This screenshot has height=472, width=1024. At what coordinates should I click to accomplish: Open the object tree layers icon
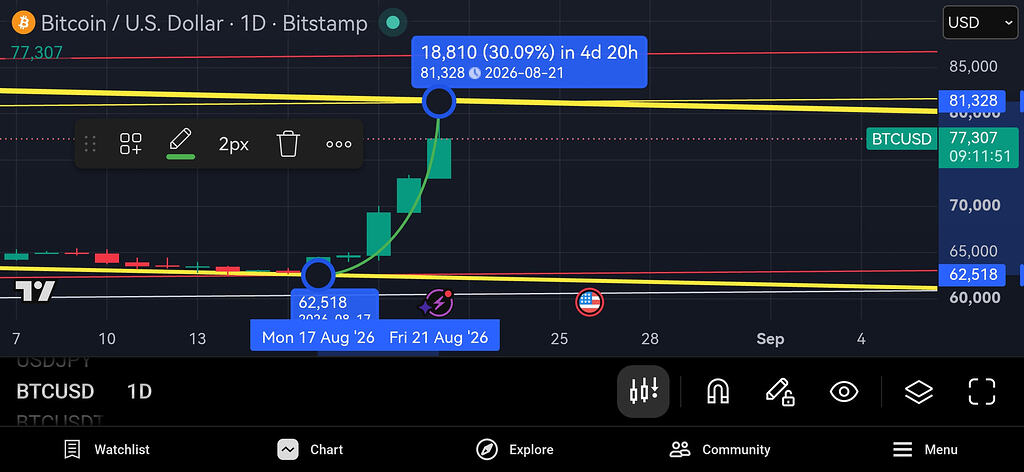pos(919,392)
